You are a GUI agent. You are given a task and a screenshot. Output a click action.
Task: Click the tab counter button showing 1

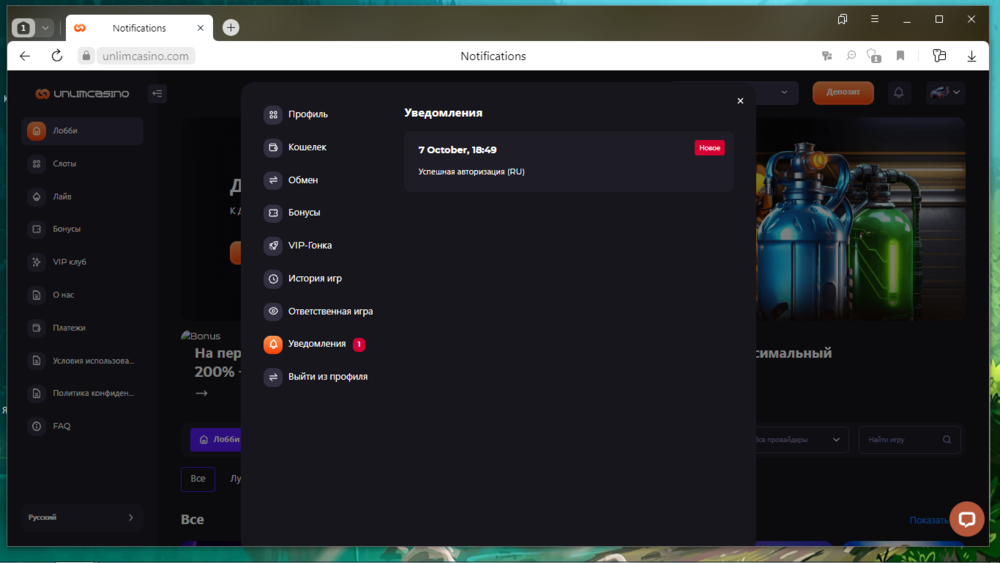click(x=24, y=28)
